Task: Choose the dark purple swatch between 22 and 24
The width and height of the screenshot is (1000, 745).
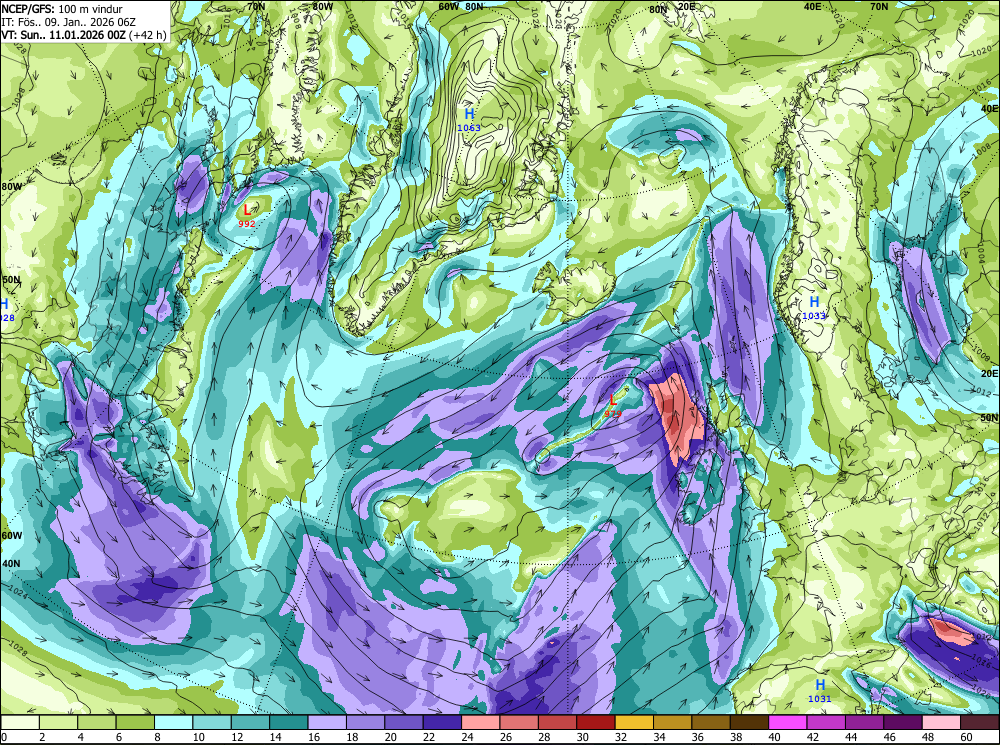Action: click(442, 722)
